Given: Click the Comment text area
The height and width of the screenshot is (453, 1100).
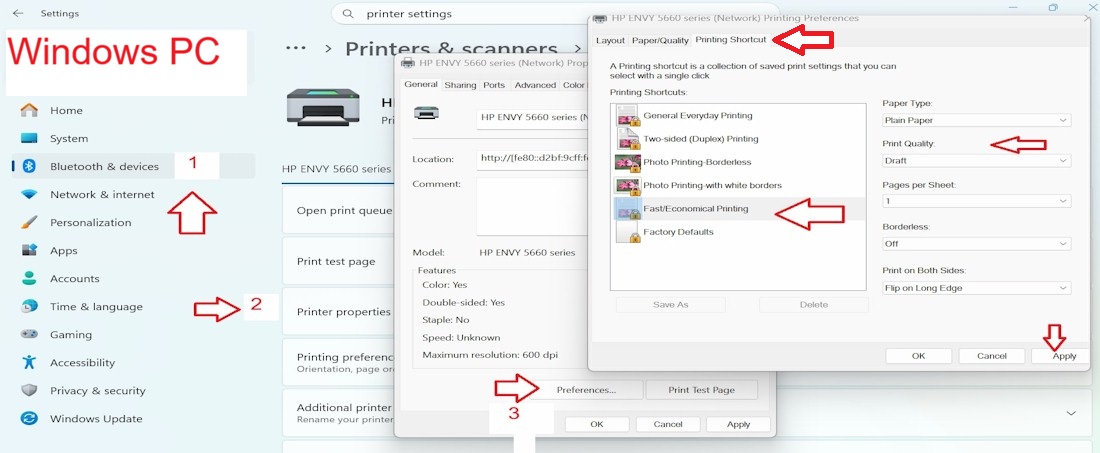Looking at the screenshot, I should click(x=532, y=207).
